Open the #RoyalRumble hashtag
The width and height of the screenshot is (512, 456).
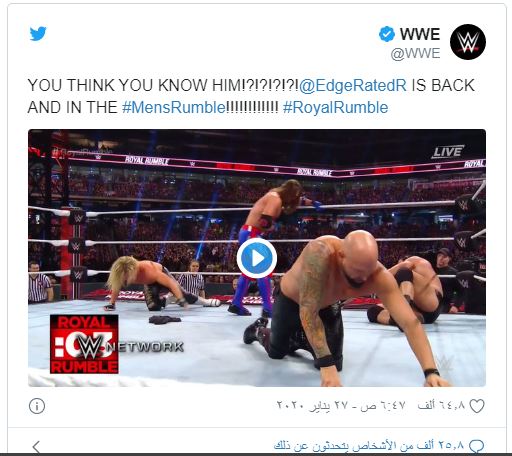click(335, 108)
